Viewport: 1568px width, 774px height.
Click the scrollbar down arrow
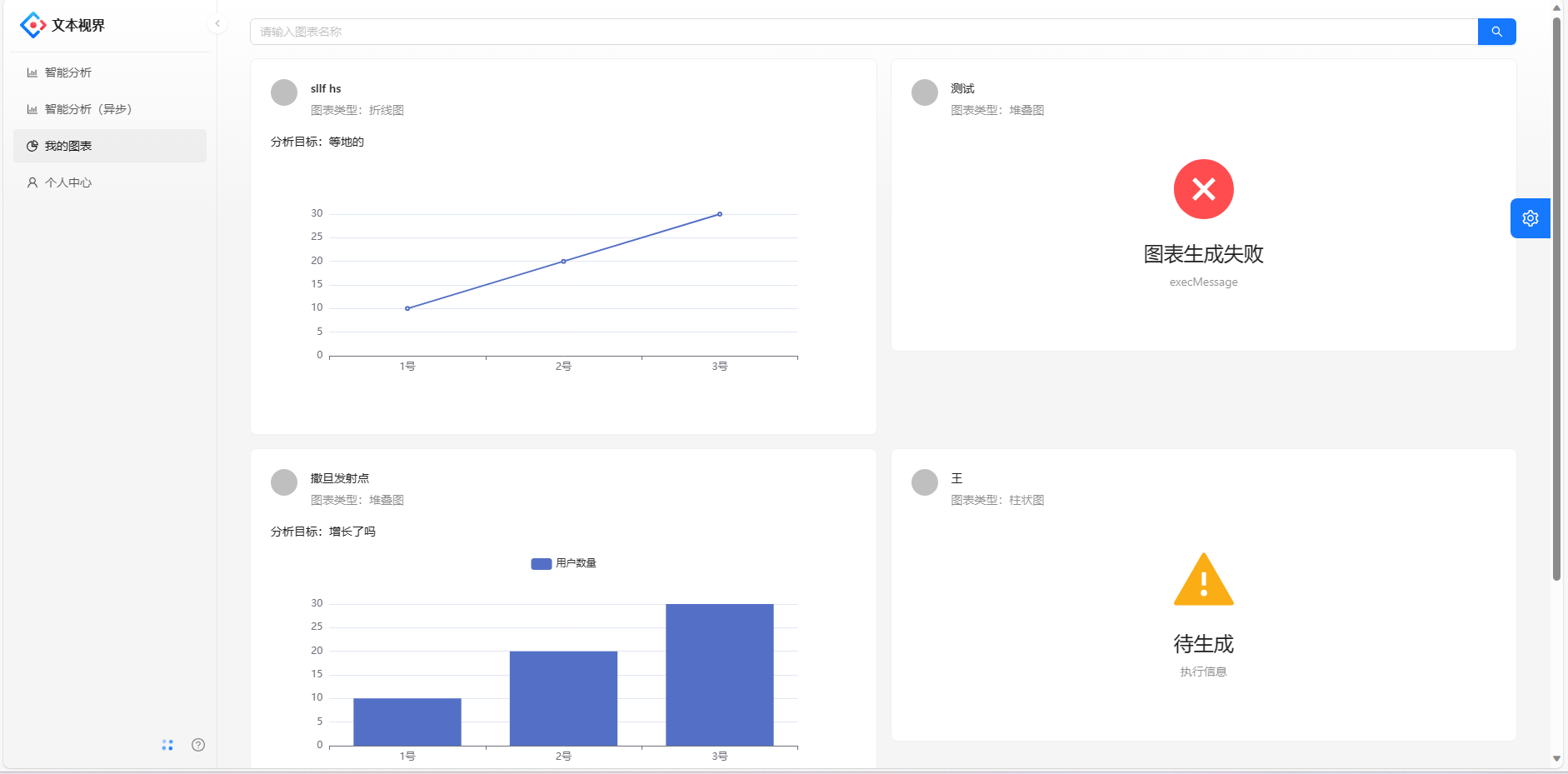1556,759
